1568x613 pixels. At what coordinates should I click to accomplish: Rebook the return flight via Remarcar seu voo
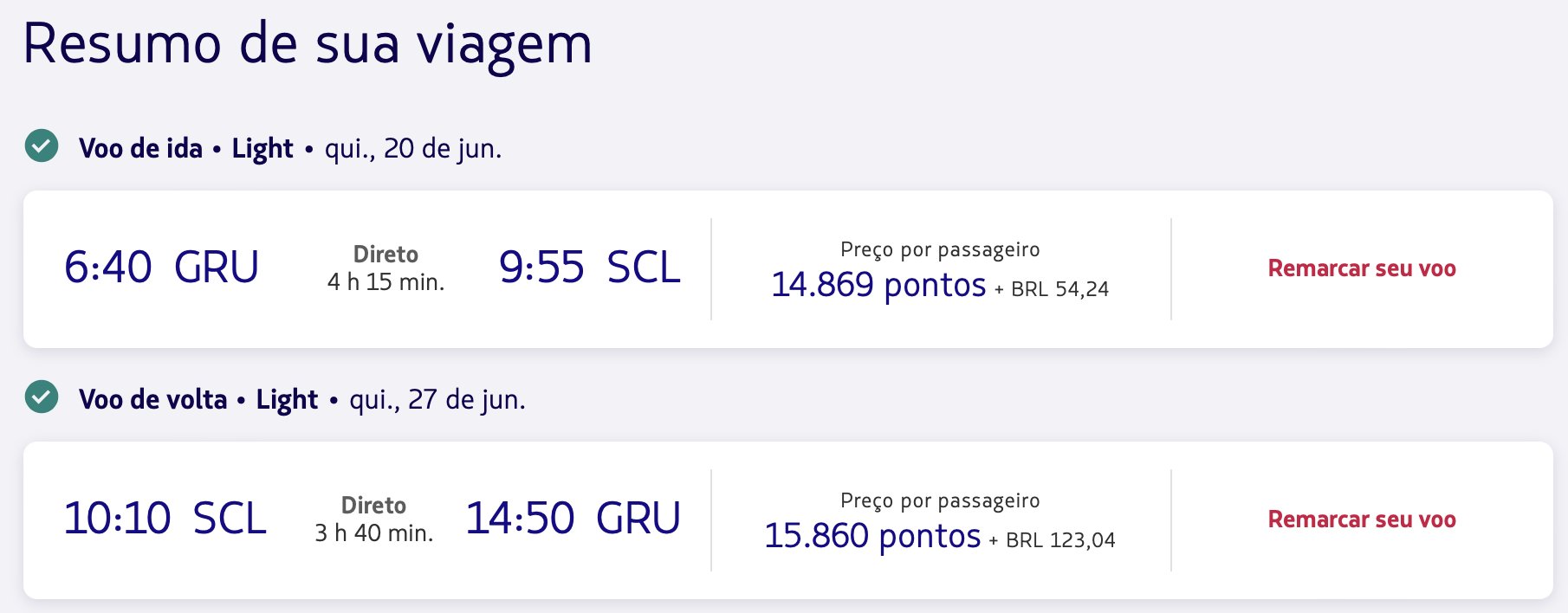pyautogui.click(x=1362, y=519)
